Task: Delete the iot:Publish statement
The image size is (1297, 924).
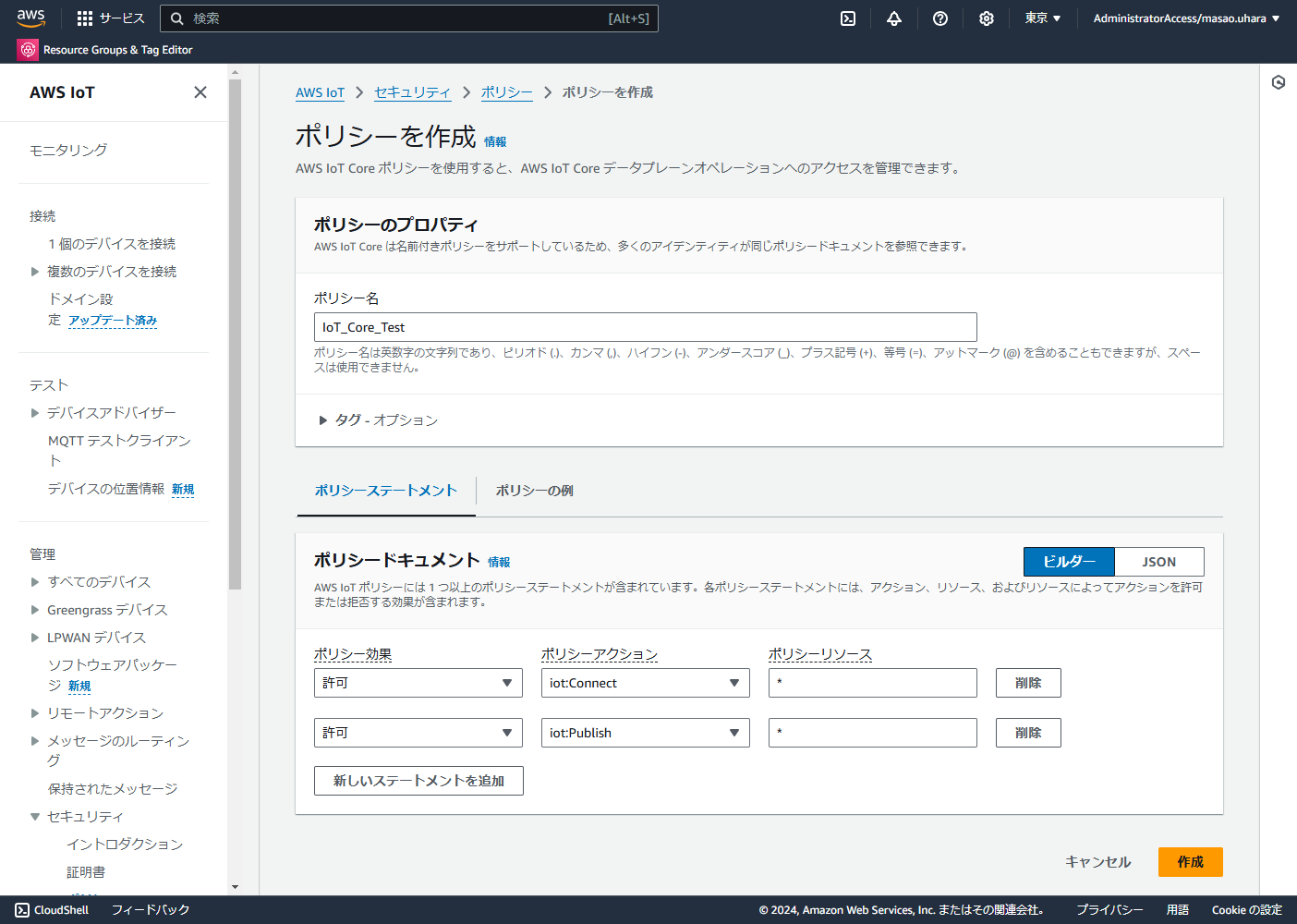Action: point(1028,733)
